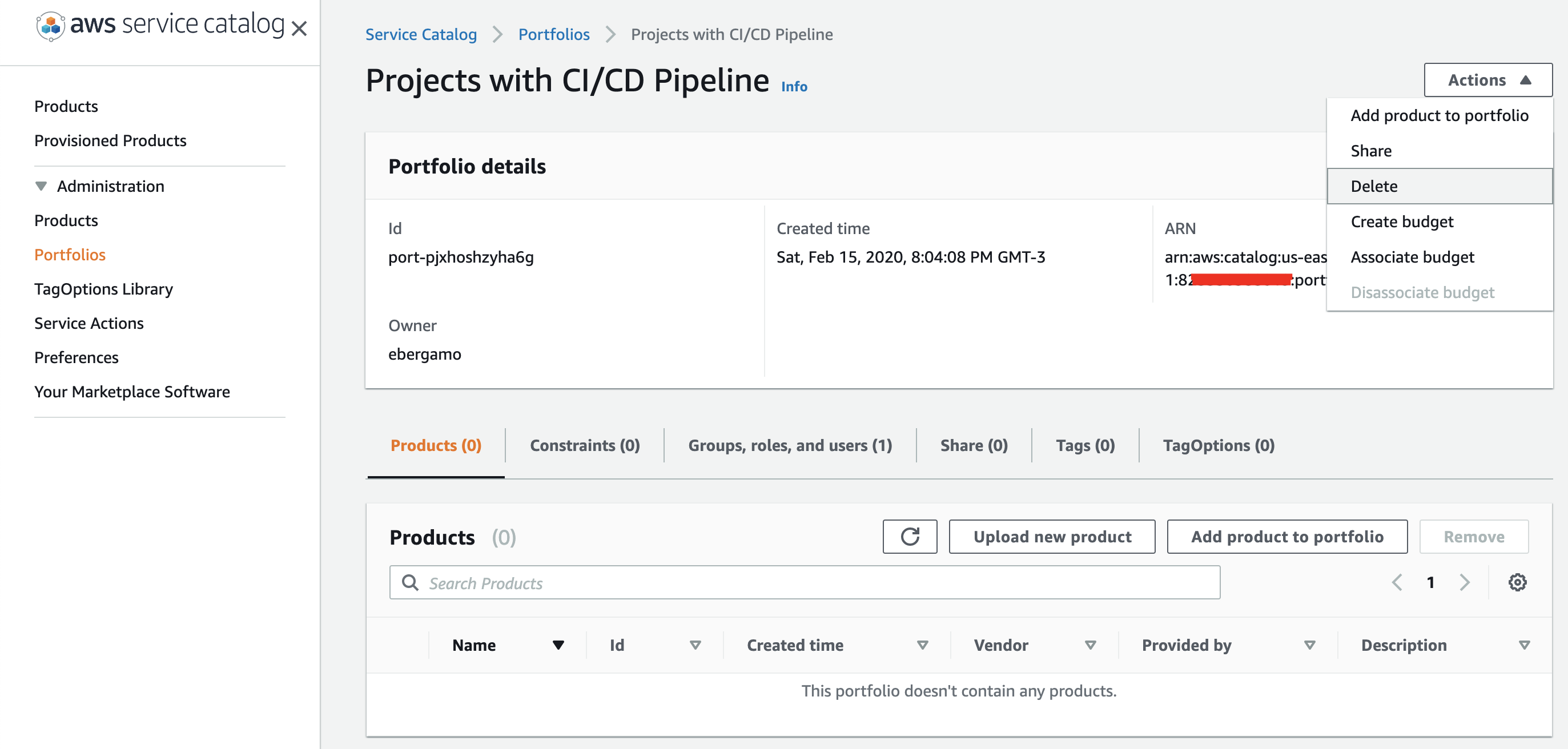Choose Associate budget menu option
This screenshot has height=749, width=1568.
click(1439, 257)
